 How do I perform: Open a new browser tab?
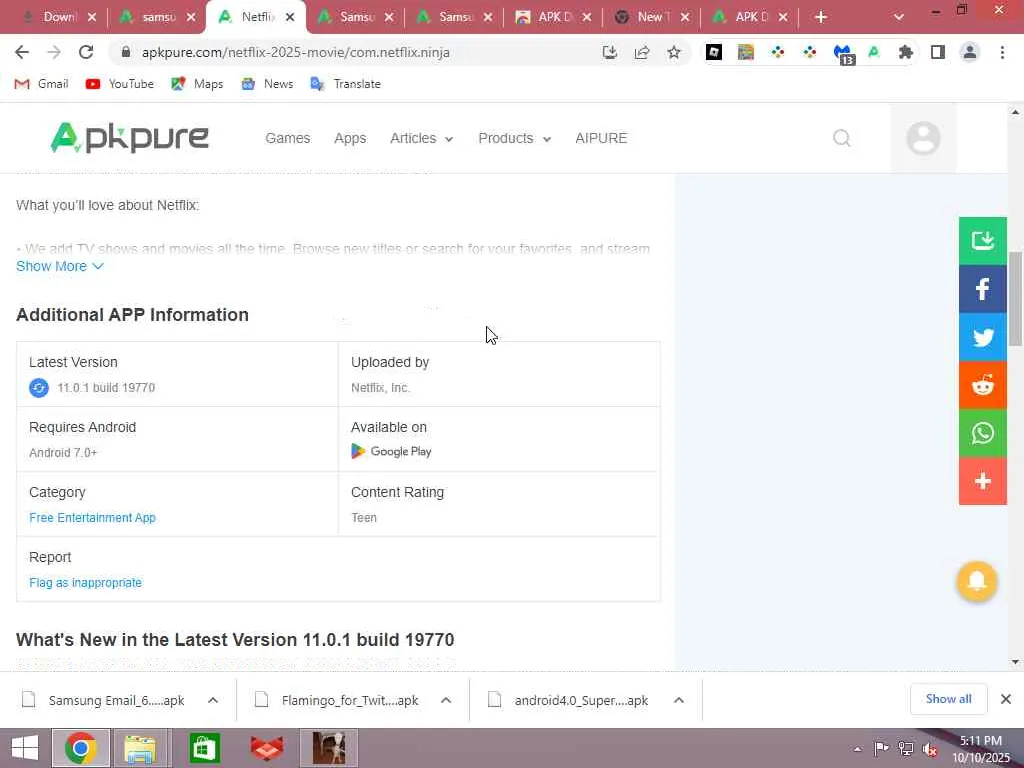point(821,17)
